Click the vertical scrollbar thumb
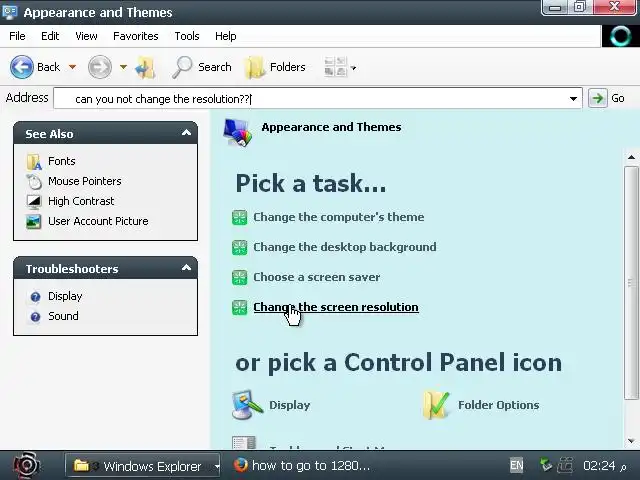Image resolution: width=640 pixels, height=480 pixels. click(x=631, y=282)
